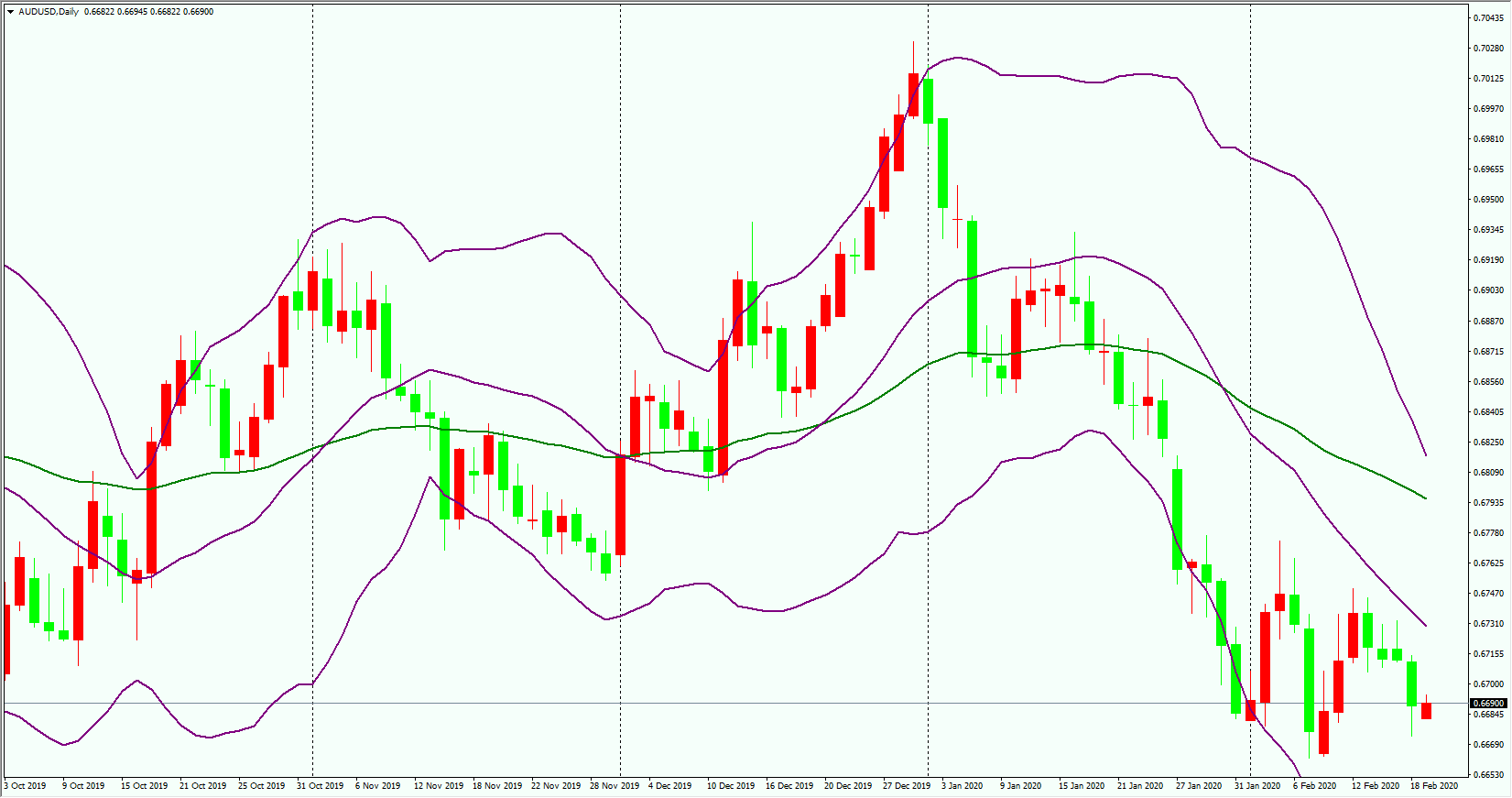Pick the 27 Jan 2020 date on the axis

pos(1199,785)
